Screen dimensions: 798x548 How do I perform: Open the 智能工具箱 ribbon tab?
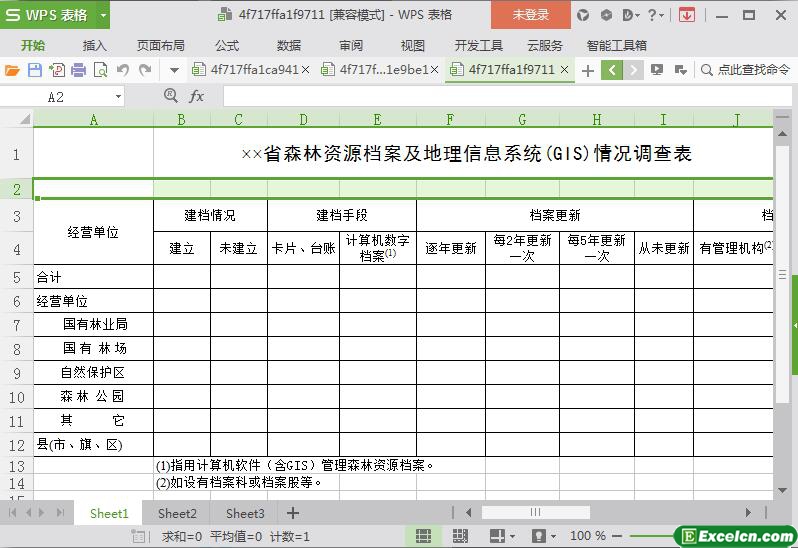click(x=616, y=46)
